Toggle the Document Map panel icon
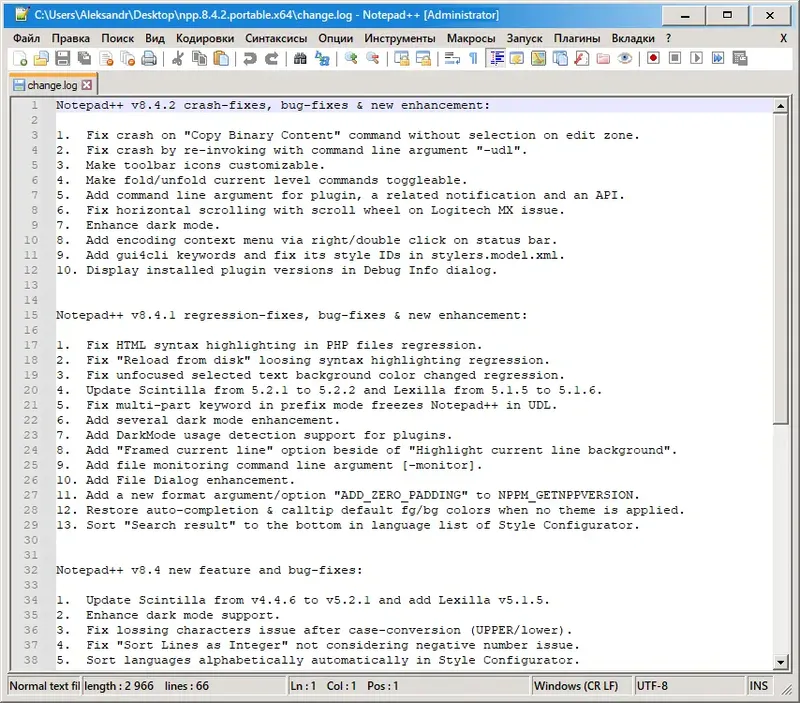Viewport: 800px width, 703px height. (538, 59)
